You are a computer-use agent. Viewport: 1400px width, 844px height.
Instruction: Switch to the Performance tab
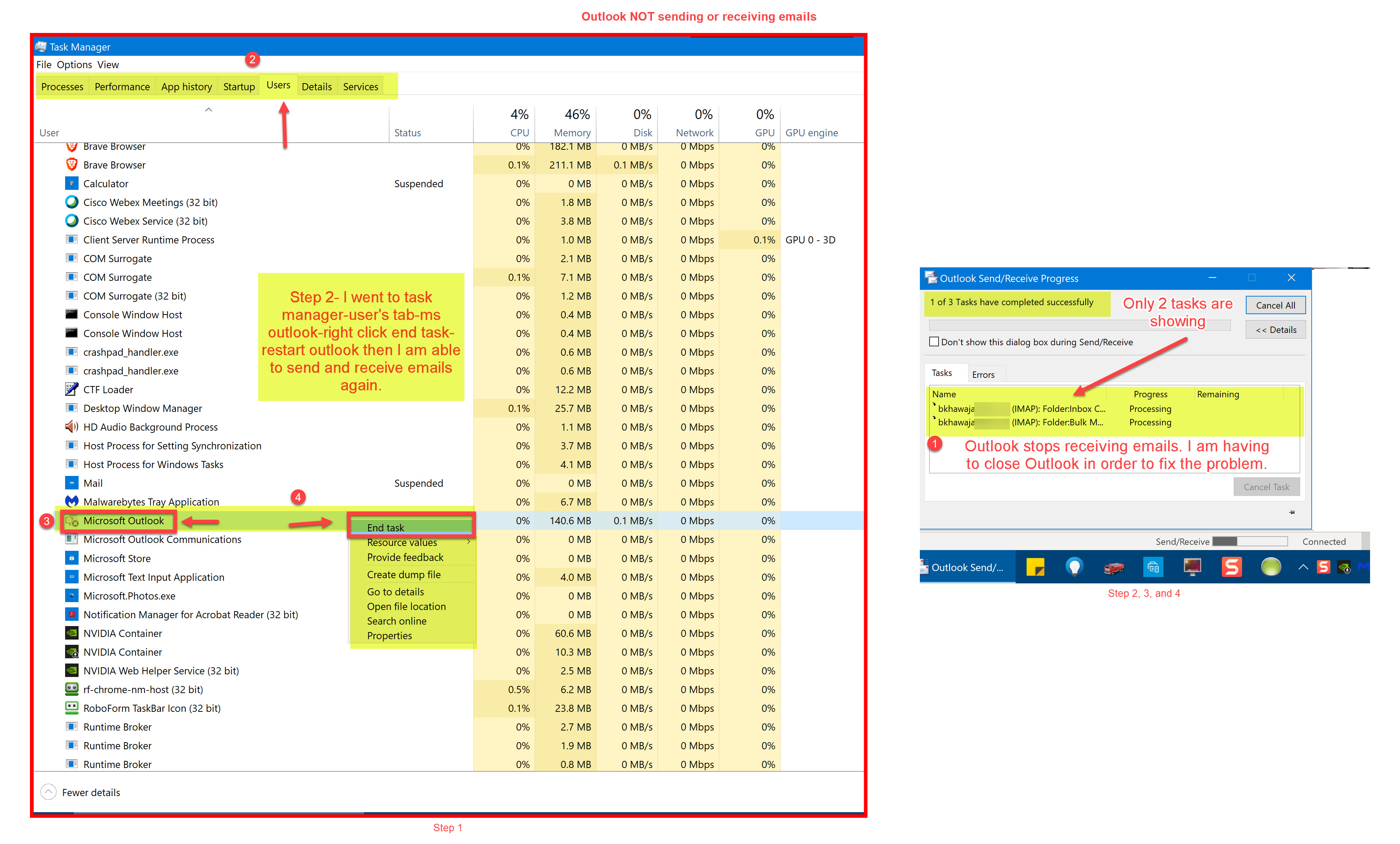tap(122, 86)
